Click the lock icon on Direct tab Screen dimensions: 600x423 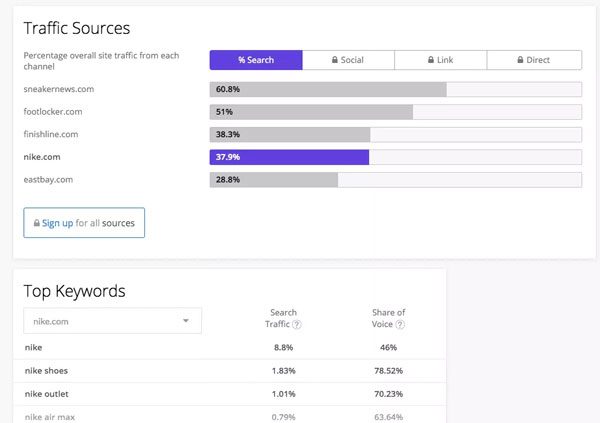tap(520, 60)
